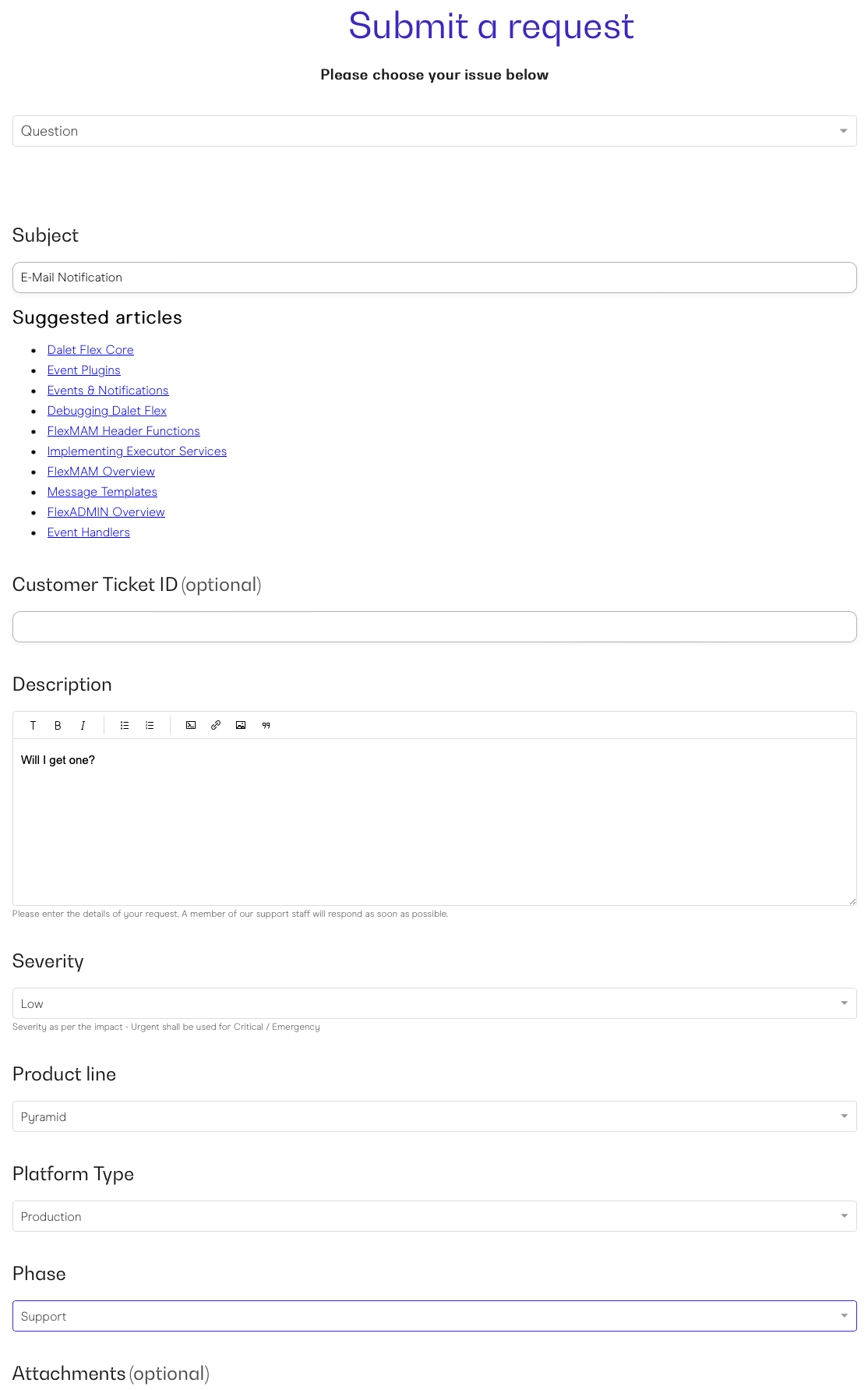Insert a block quote
This screenshot has height=1390, width=868.
coord(266,725)
